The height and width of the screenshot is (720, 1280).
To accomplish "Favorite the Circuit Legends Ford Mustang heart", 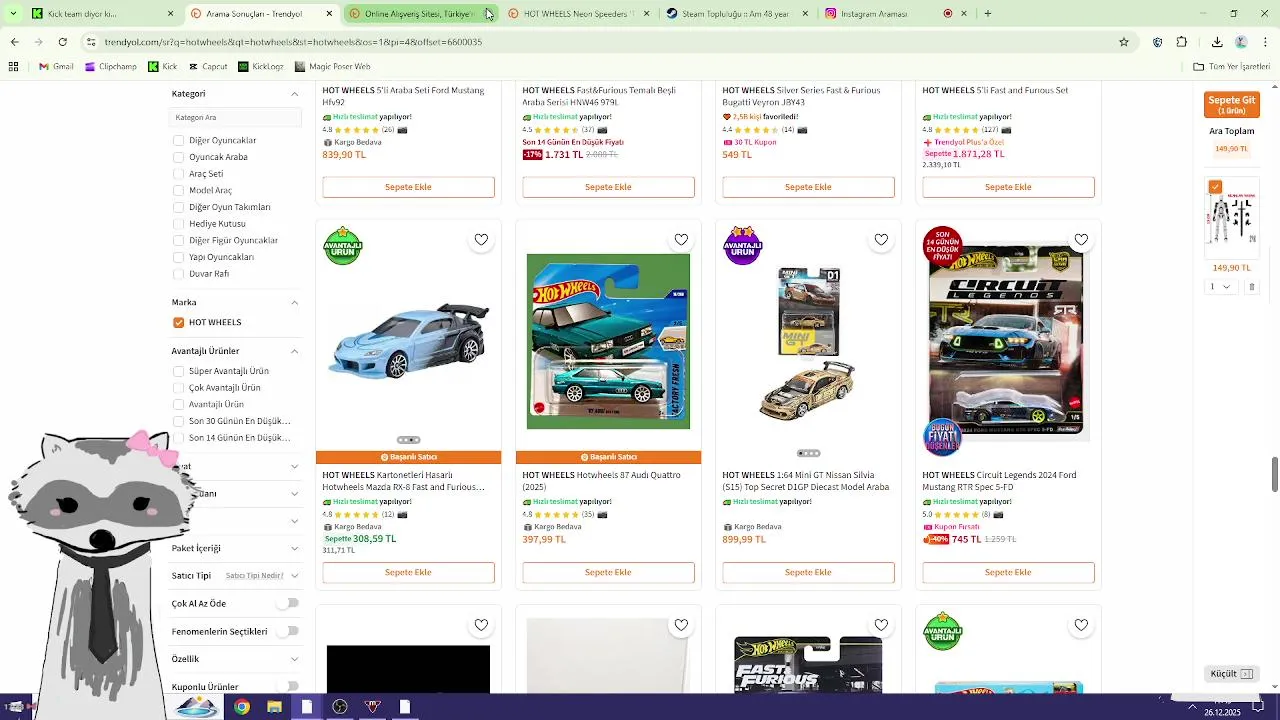I will click(x=1081, y=240).
